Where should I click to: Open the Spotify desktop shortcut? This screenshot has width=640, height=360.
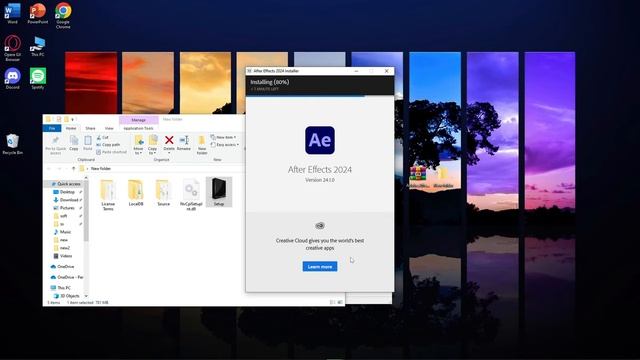[38, 78]
